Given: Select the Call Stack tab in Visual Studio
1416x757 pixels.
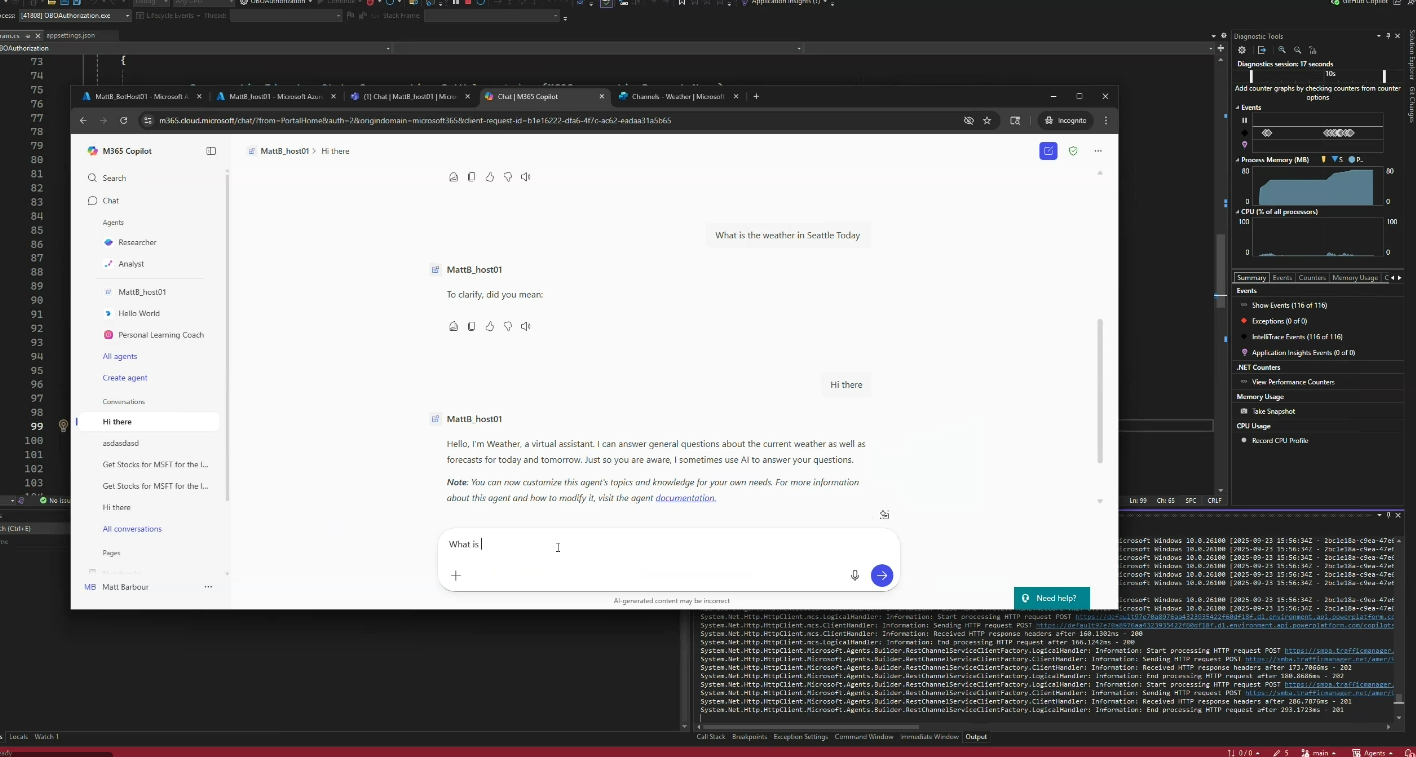Looking at the screenshot, I should coord(711,737).
